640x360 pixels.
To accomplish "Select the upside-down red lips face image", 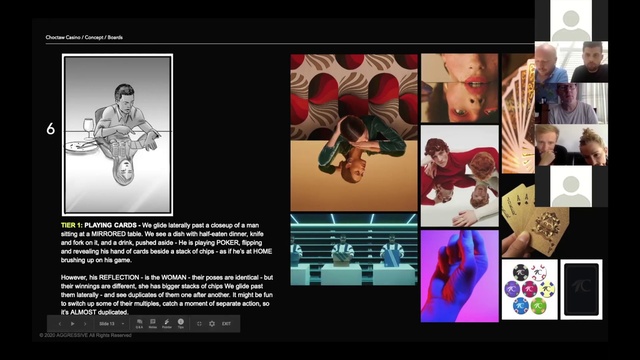I will (x=460, y=88).
